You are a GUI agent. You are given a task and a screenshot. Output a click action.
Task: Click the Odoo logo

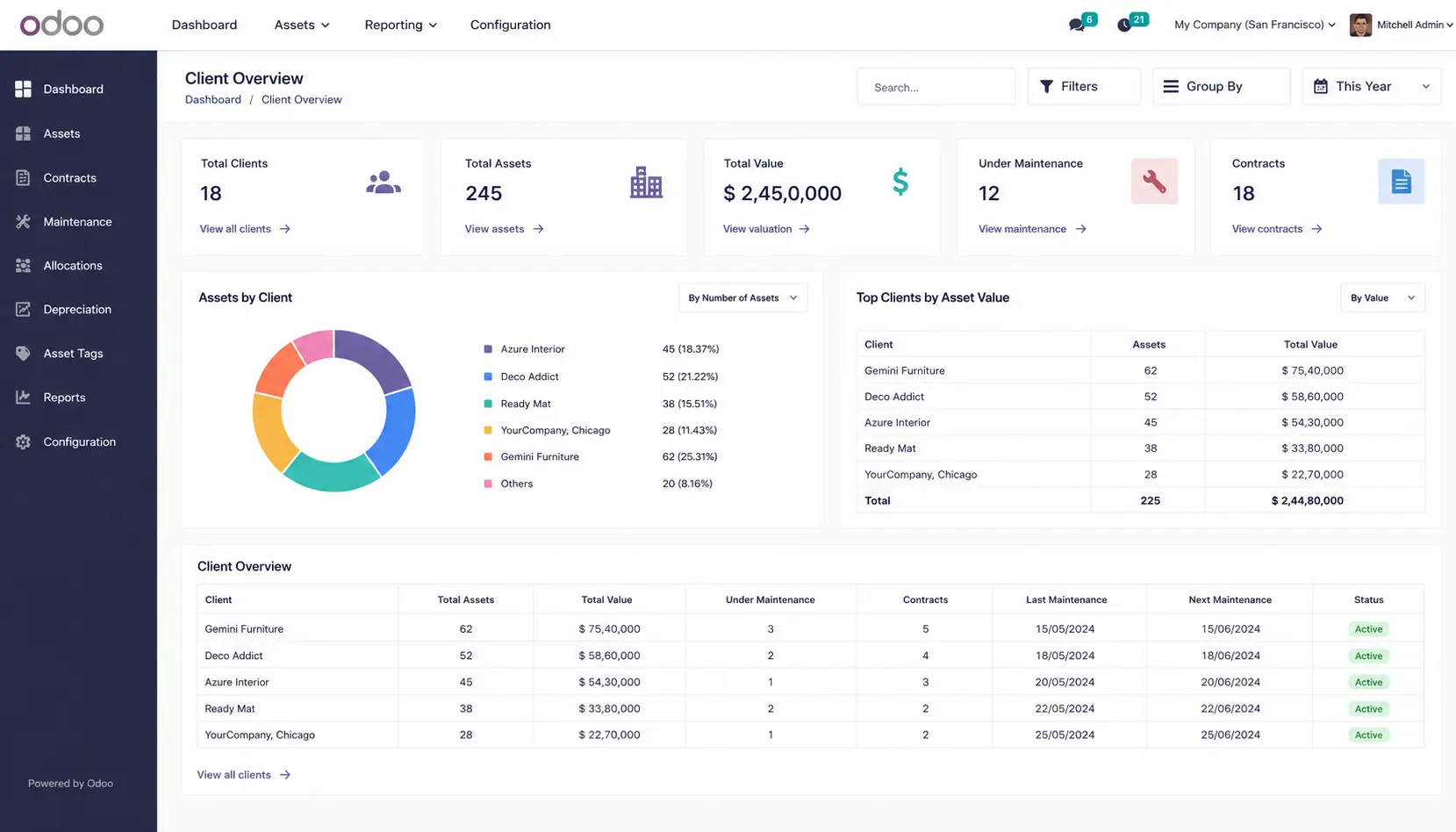coord(61,25)
